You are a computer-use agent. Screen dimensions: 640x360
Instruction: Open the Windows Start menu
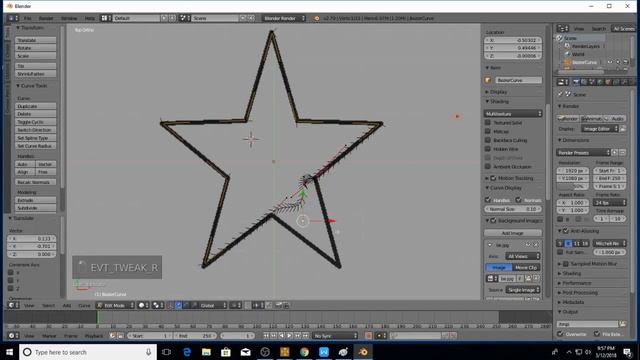(x=9, y=352)
